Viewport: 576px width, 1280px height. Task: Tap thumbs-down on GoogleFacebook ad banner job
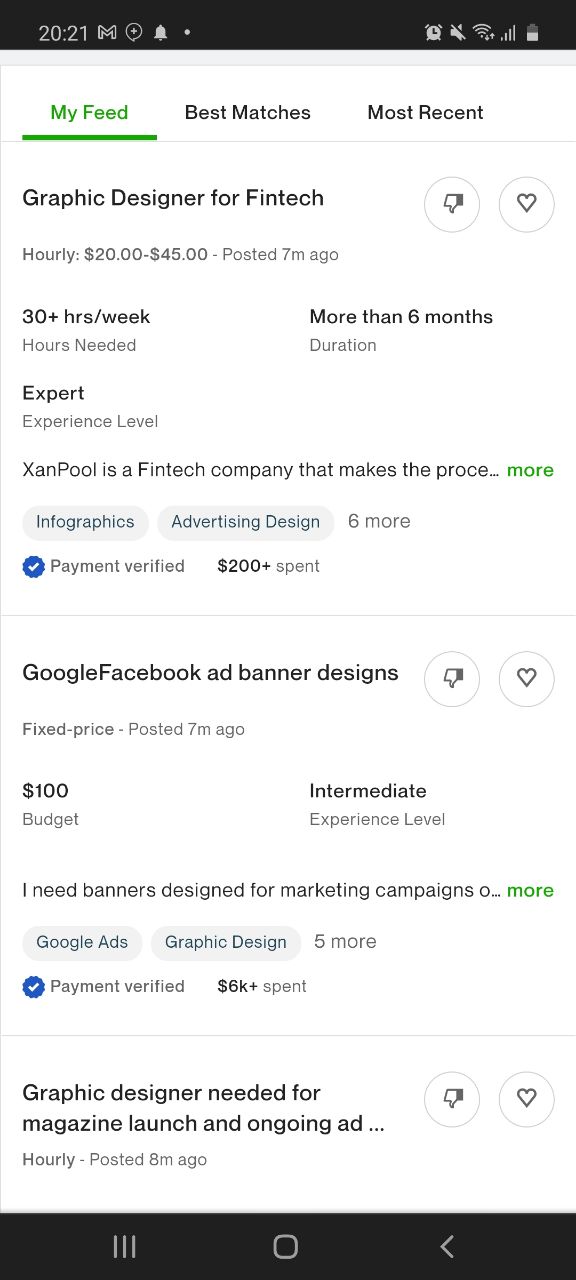[x=452, y=679]
